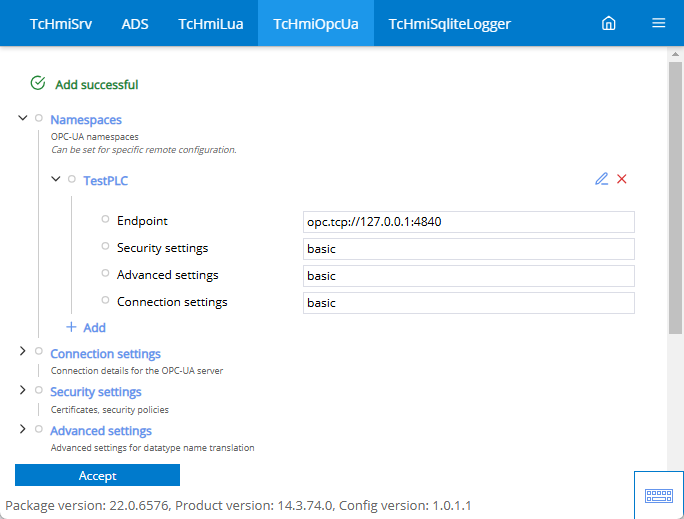Click the green Add successful checkmark icon

[38, 83]
